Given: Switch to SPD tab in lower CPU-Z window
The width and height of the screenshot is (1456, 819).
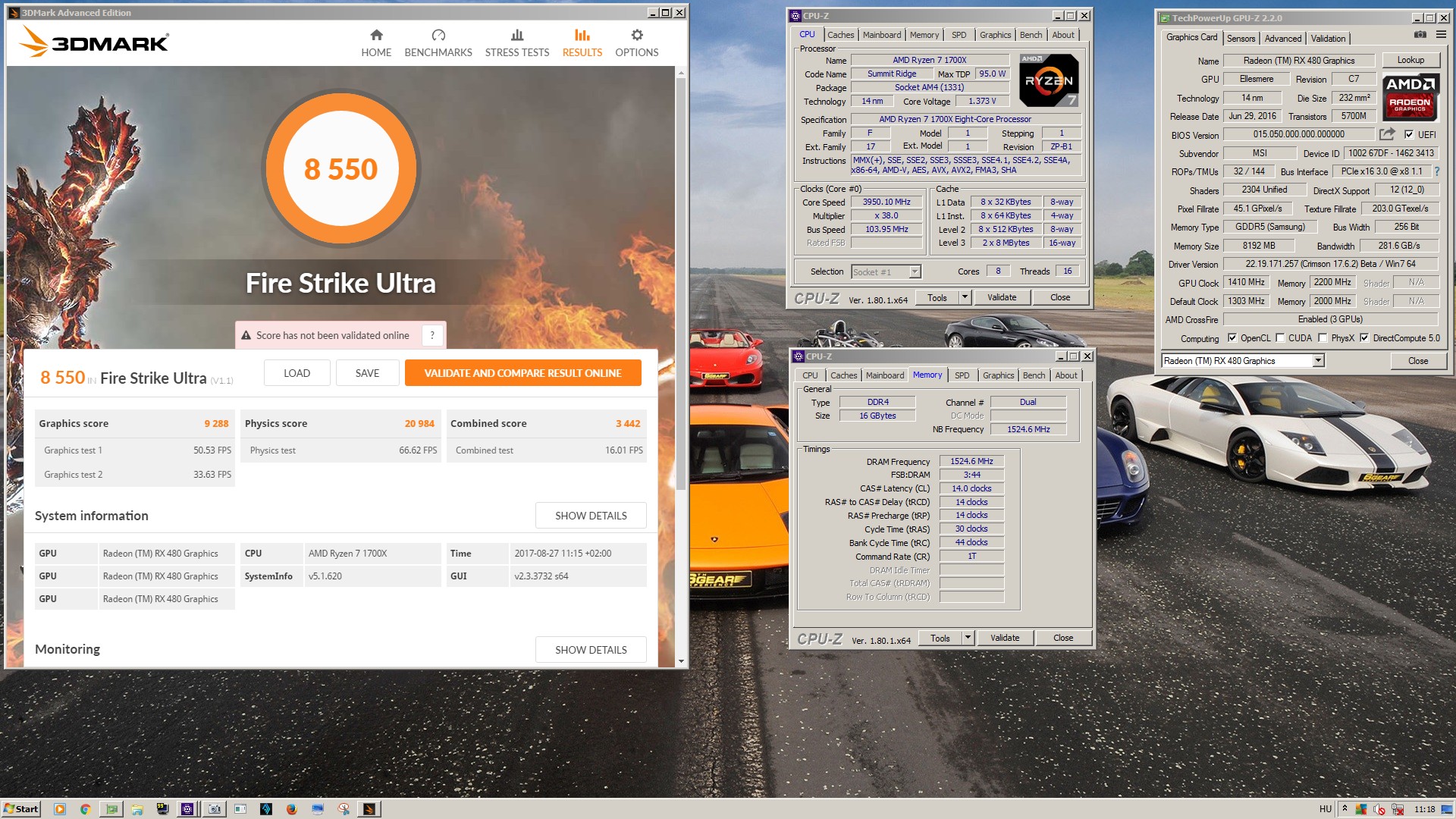Looking at the screenshot, I should (x=962, y=375).
